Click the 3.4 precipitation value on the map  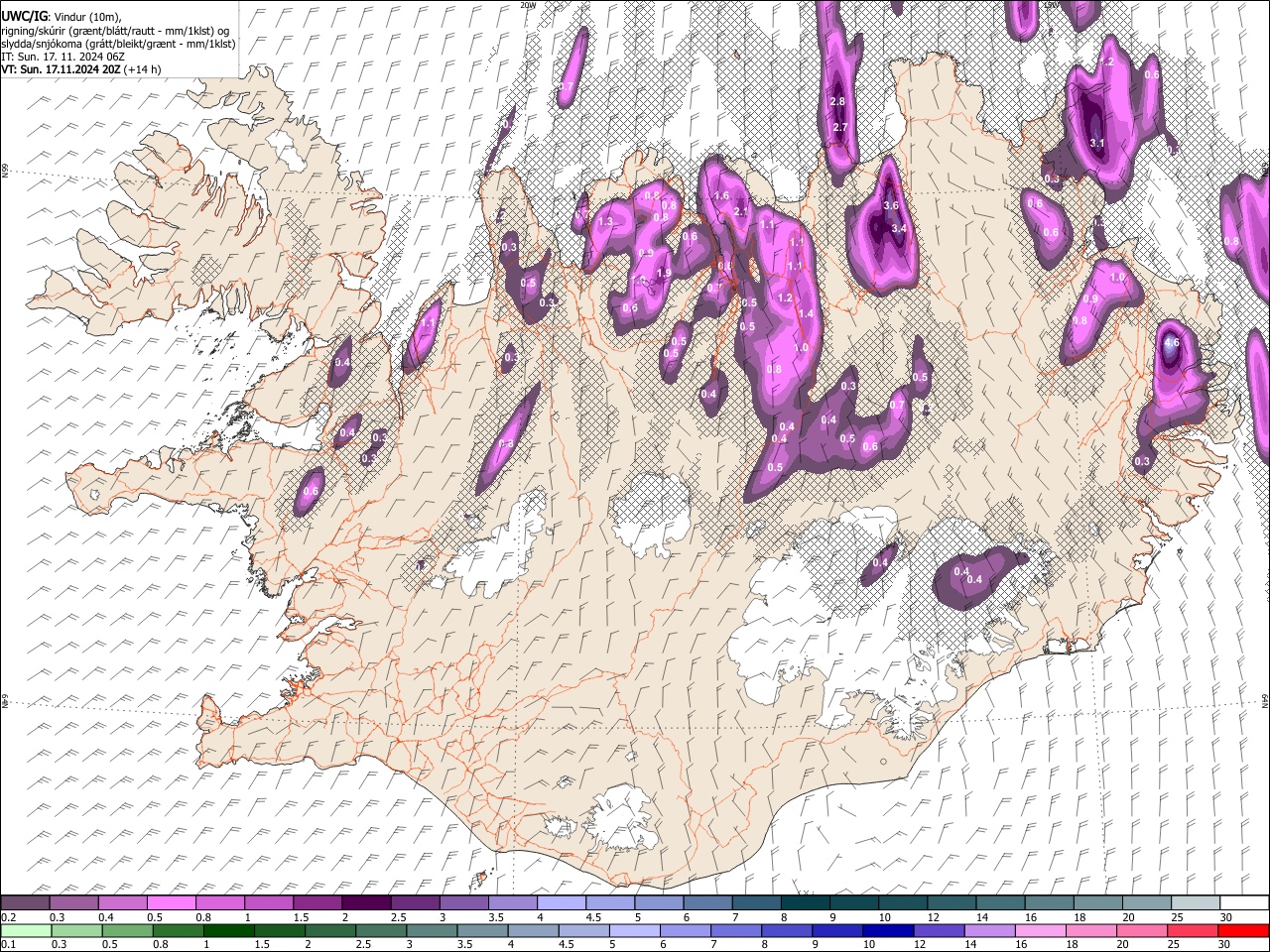pyautogui.click(x=899, y=228)
